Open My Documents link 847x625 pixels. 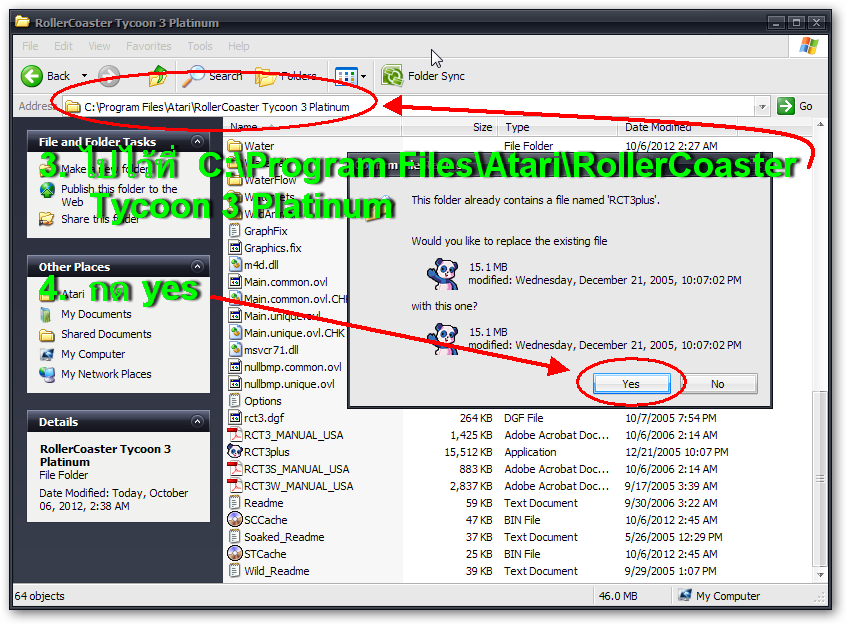tap(96, 314)
